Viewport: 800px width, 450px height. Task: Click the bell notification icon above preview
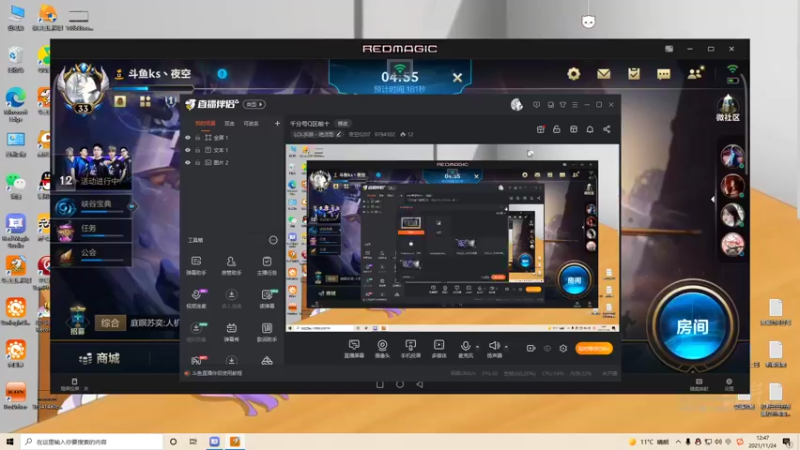click(590, 130)
